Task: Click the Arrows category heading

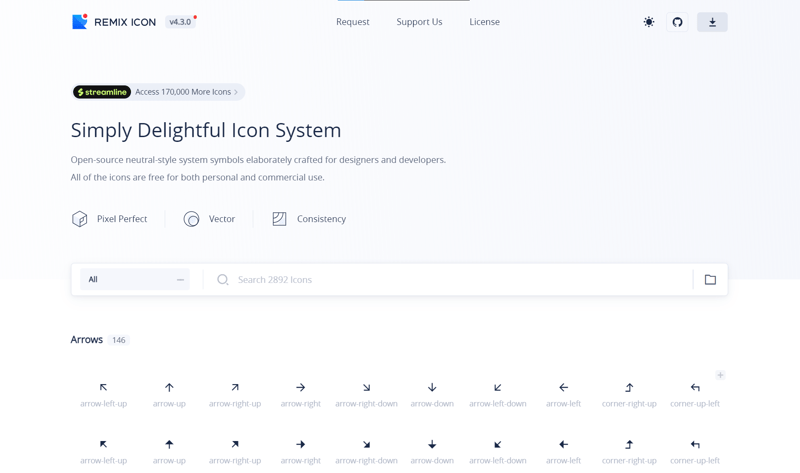Action: coord(87,340)
